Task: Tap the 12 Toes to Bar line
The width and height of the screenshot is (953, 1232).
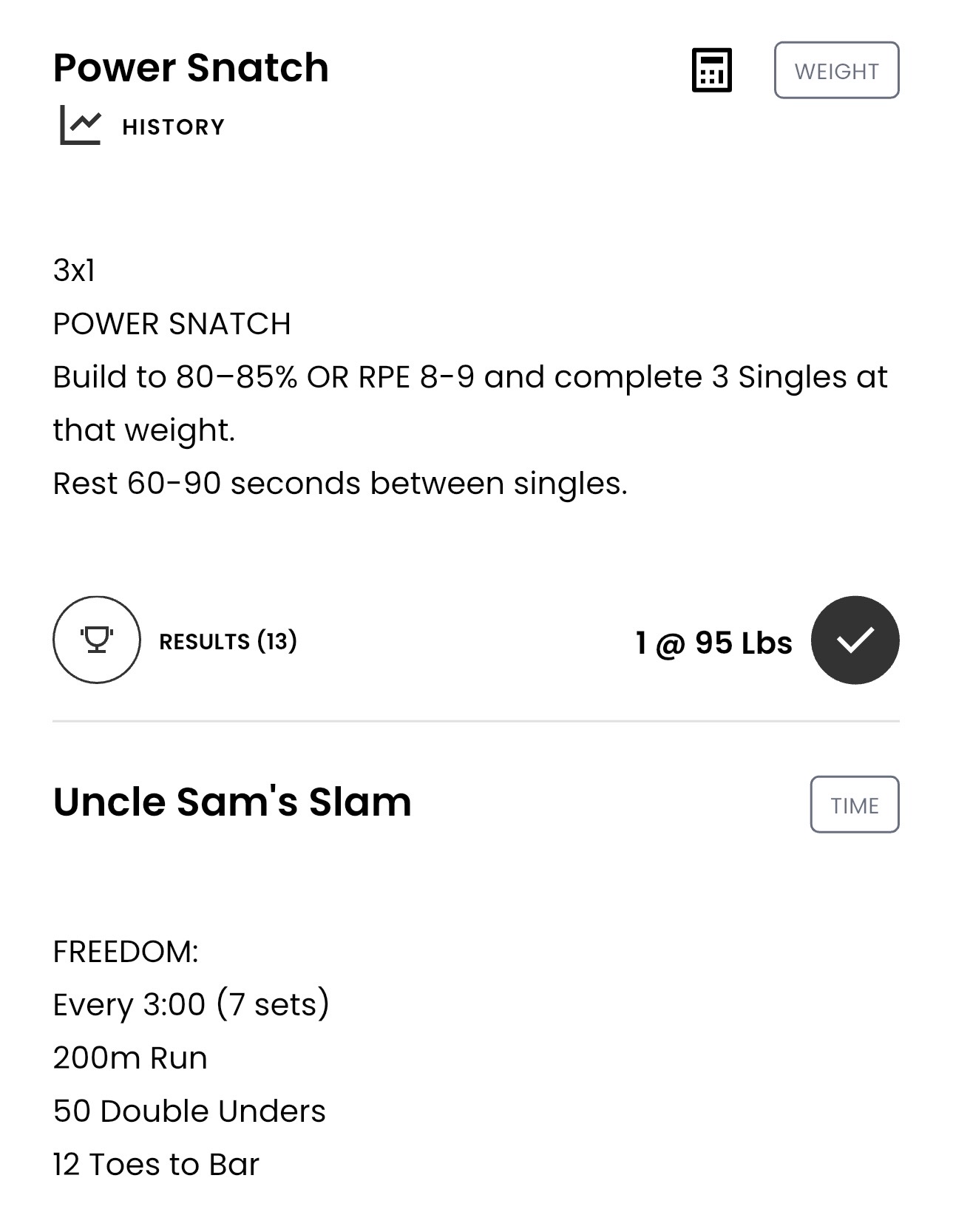Action: 156,1165
